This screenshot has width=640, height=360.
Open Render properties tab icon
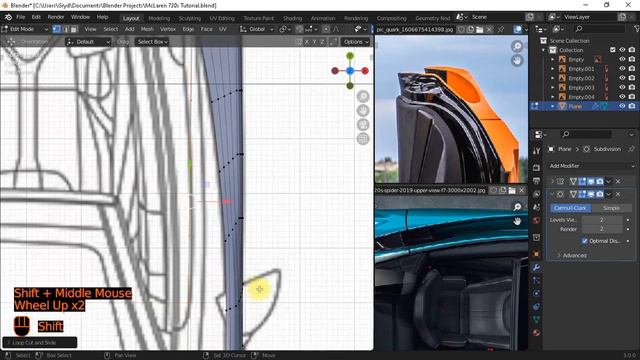[536, 167]
